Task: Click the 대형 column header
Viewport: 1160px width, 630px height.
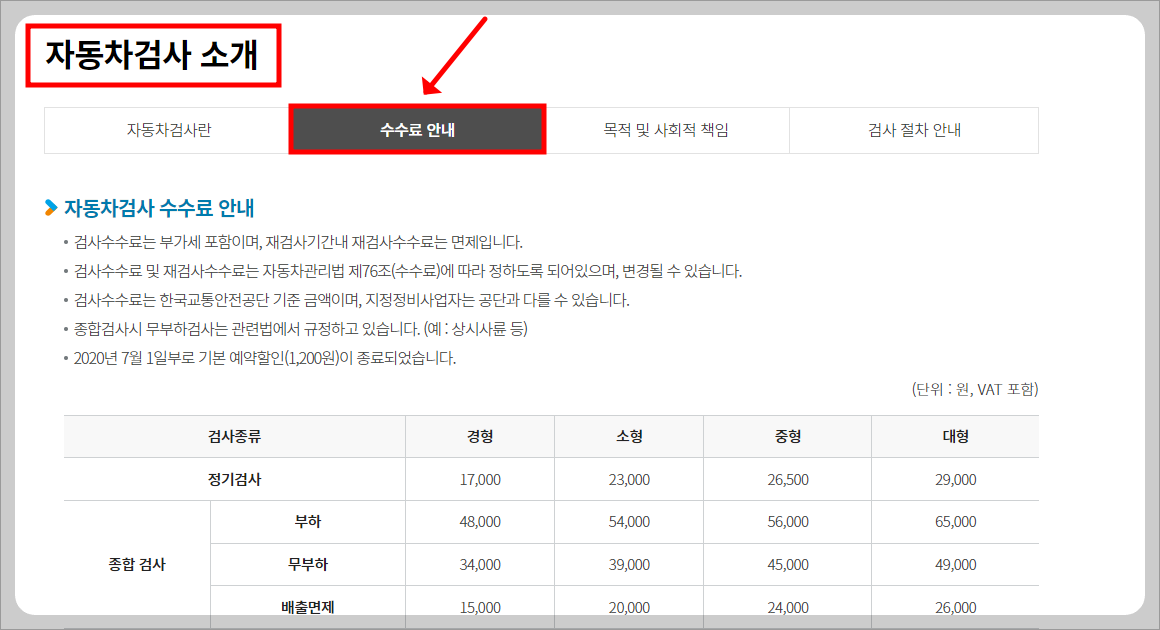Action: [955, 437]
